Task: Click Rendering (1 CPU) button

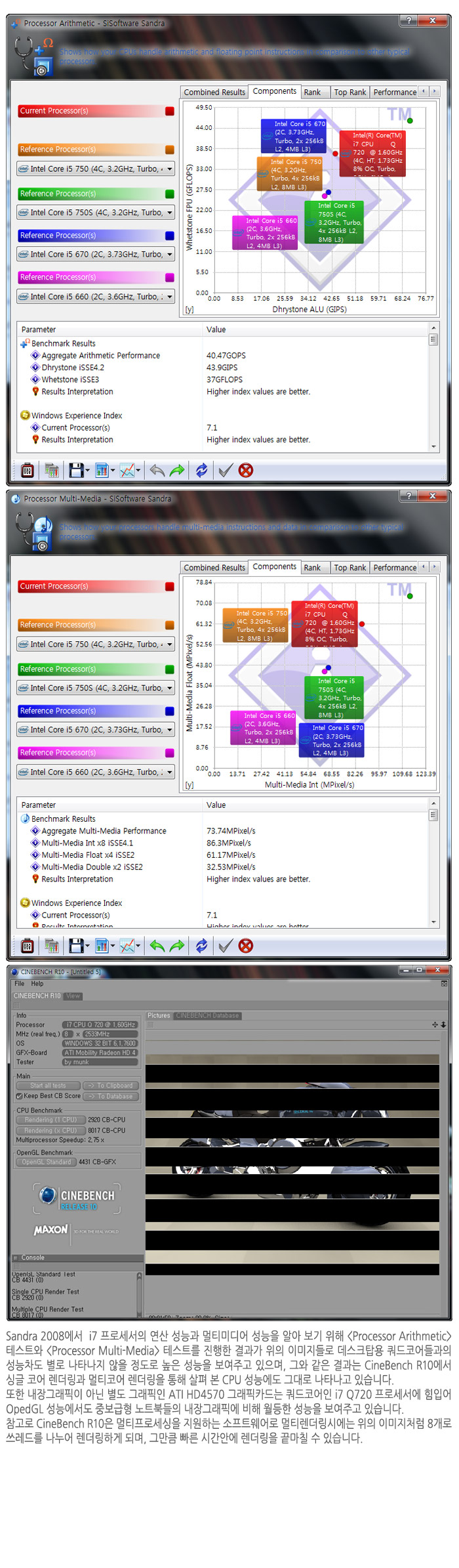Action: tap(50, 1119)
